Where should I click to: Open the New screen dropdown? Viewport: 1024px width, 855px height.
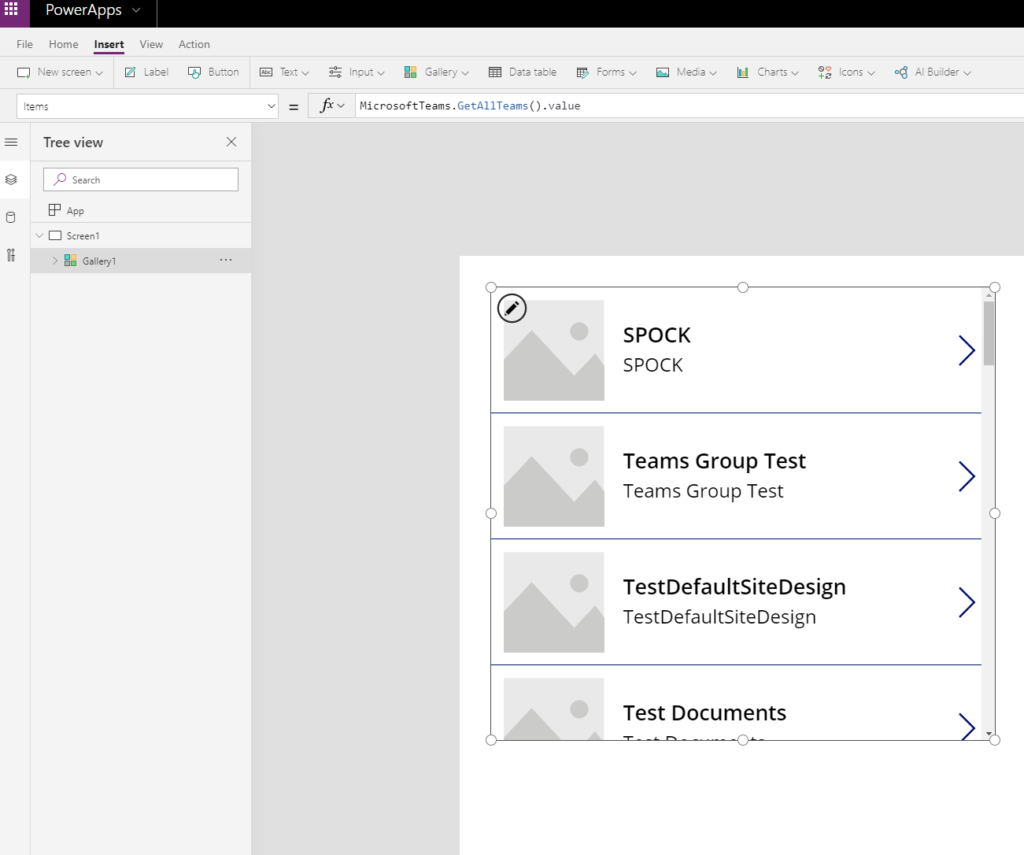point(60,73)
